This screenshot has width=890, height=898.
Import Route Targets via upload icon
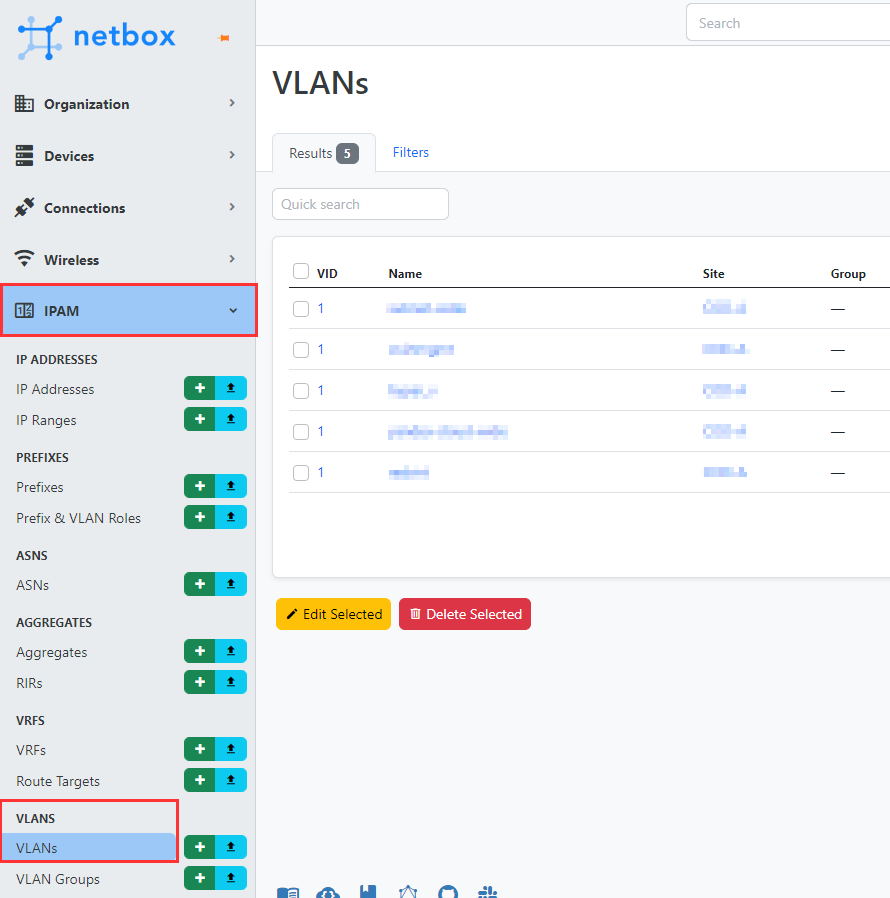point(231,780)
